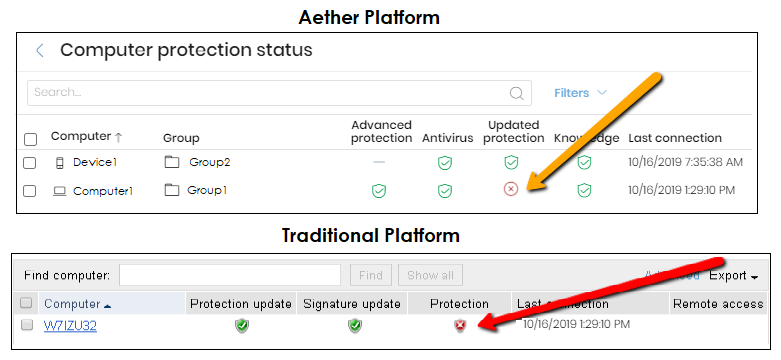The height and width of the screenshot is (360, 781).
Task: Click the Find computer text field
Action: 230,275
